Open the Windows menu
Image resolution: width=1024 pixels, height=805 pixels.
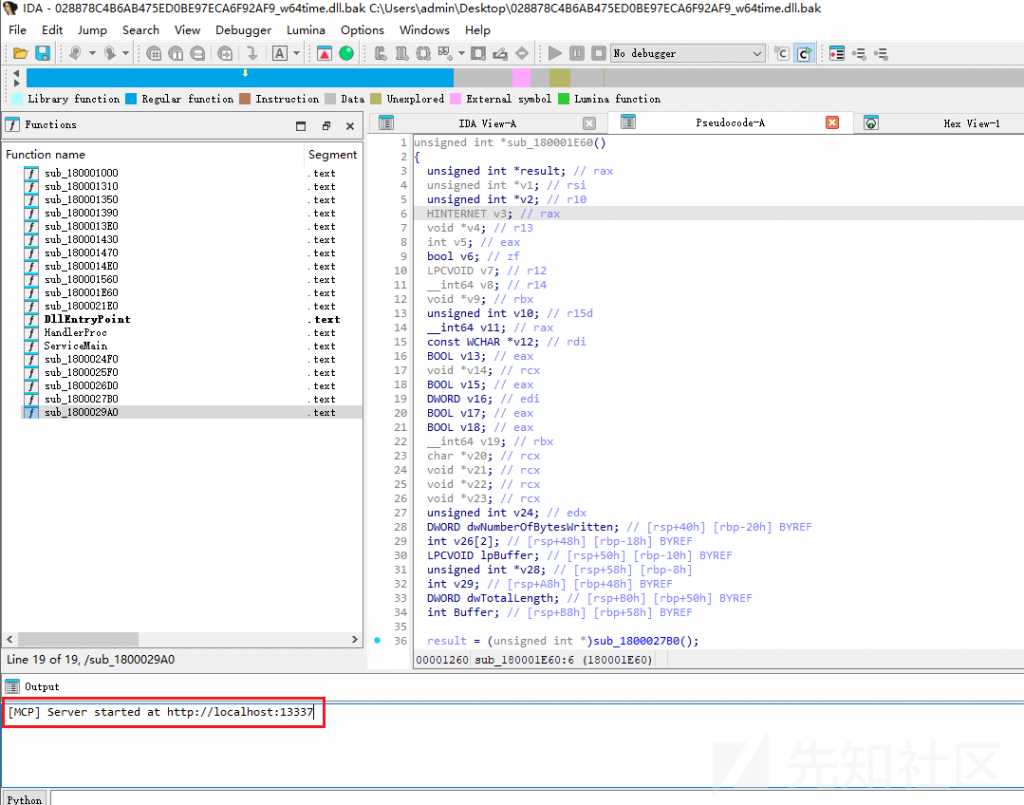click(424, 30)
